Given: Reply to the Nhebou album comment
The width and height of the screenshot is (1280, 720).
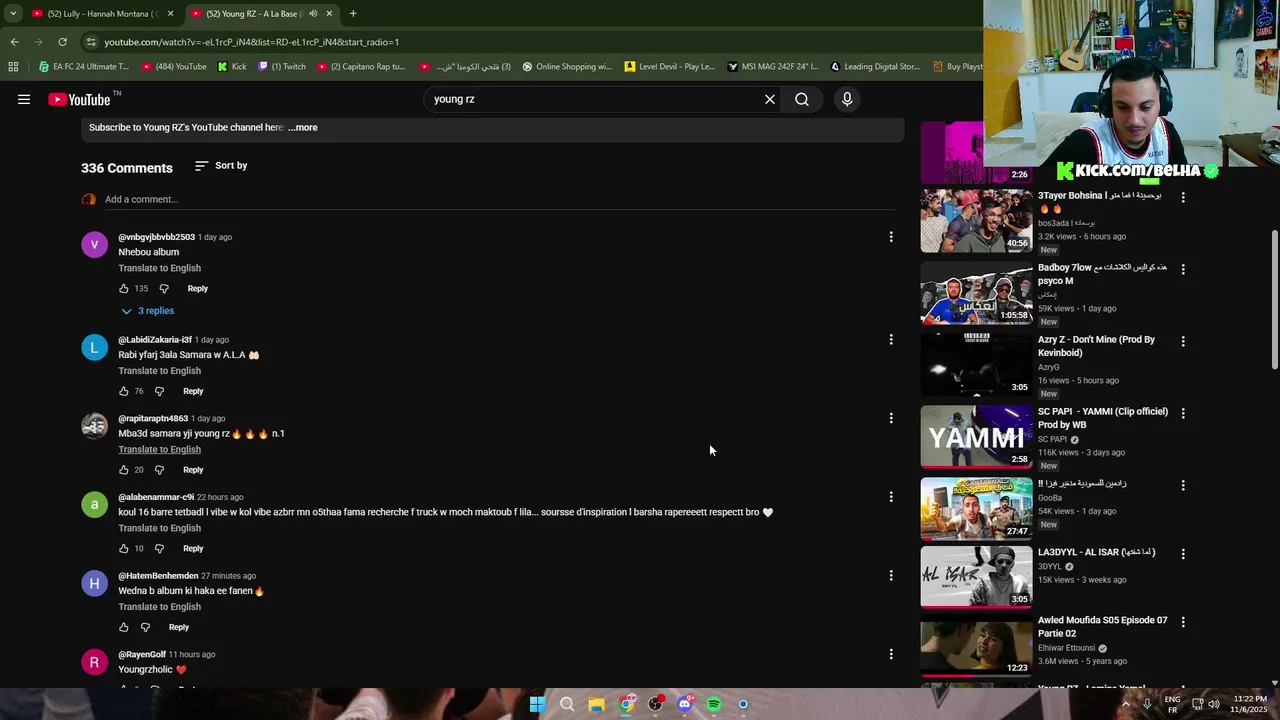Looking at the screenshot, I should tap(198, 288).
